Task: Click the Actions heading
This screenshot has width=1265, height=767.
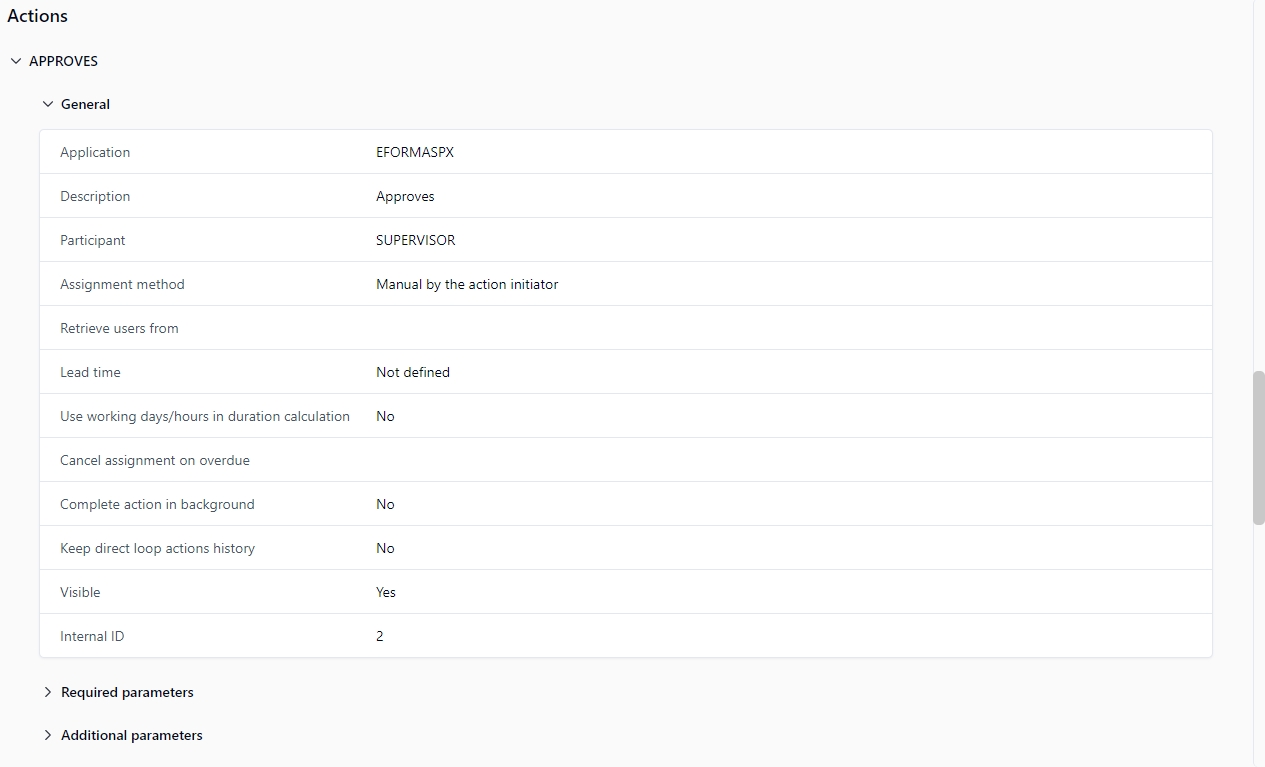Action: [38, 16]
